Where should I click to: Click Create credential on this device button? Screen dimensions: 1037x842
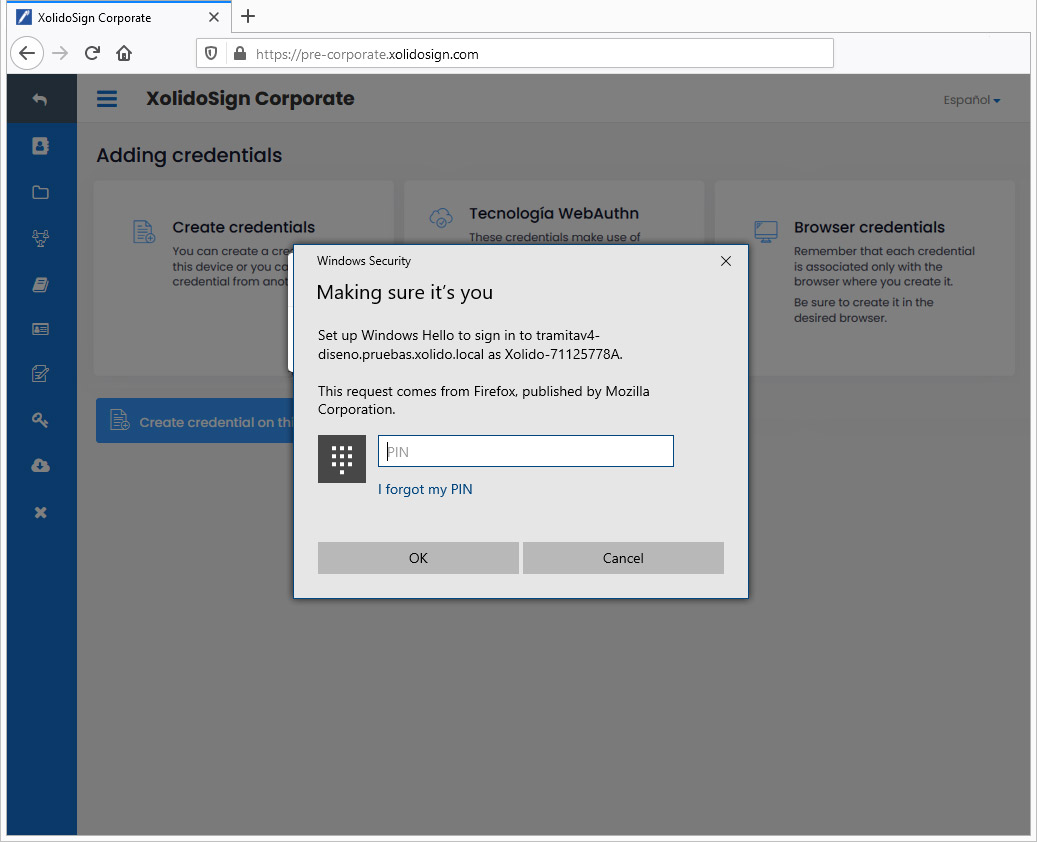195,421
